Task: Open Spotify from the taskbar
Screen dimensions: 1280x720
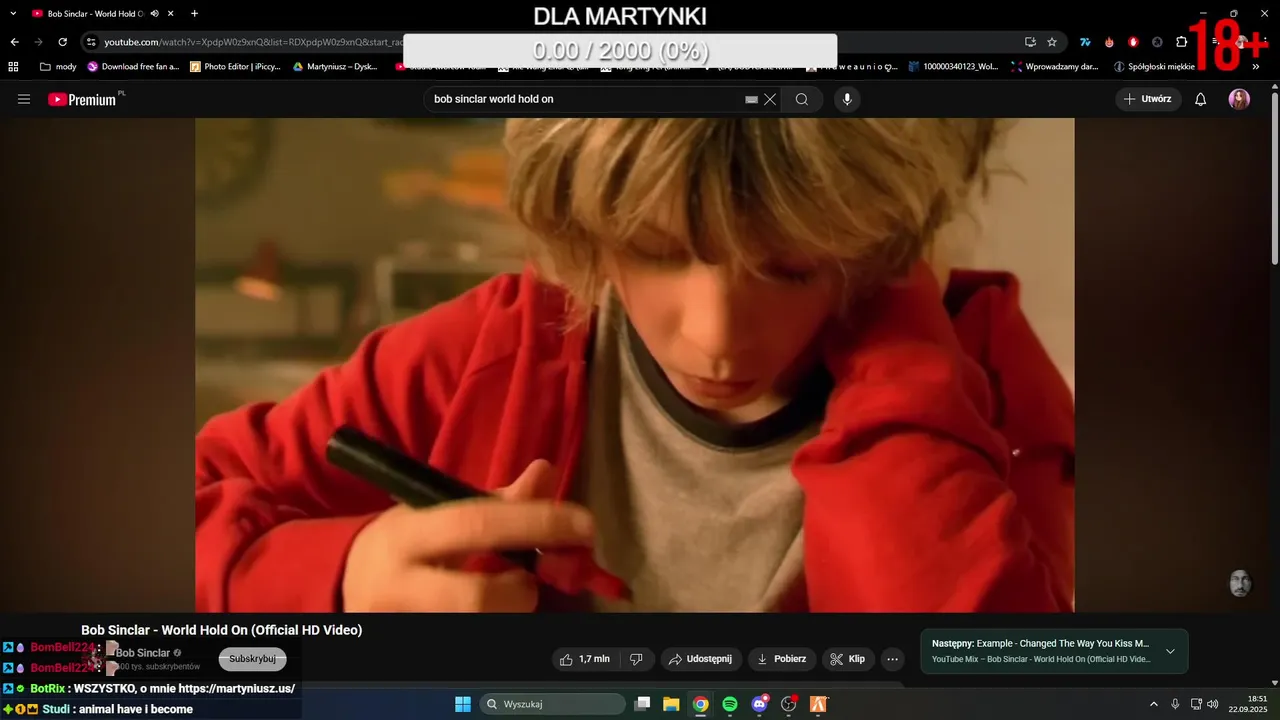Action: (x=730, y=704)
